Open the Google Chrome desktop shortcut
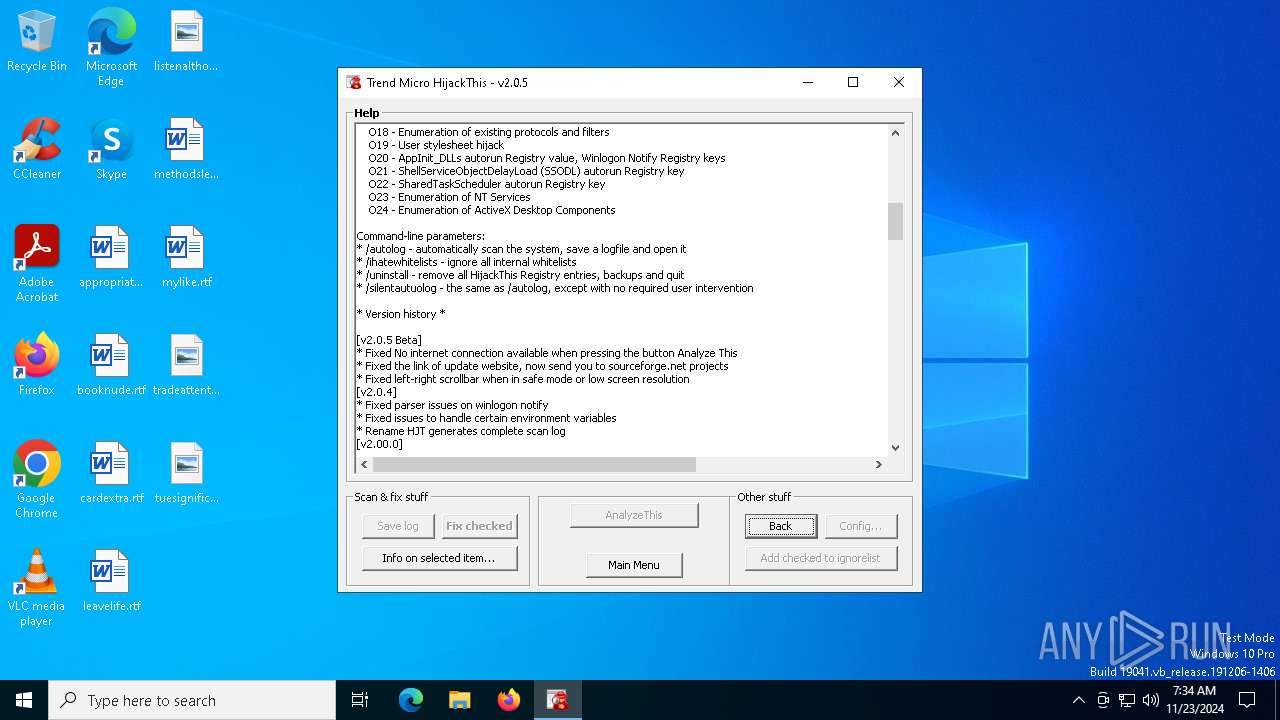Image resolution: width=1280 pixels, height=720 pixels. click(x=37, y=481)
